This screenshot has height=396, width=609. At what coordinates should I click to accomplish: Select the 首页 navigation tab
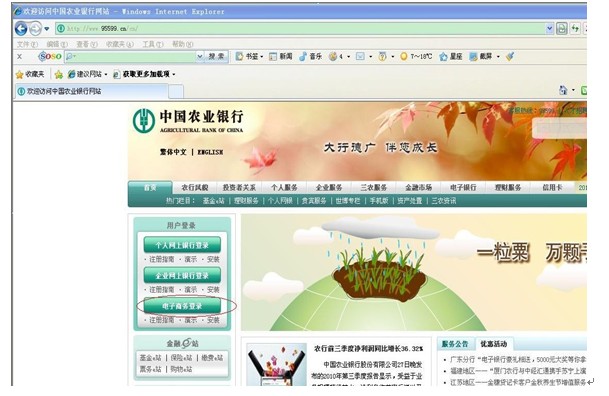click(x=150, y=188)
